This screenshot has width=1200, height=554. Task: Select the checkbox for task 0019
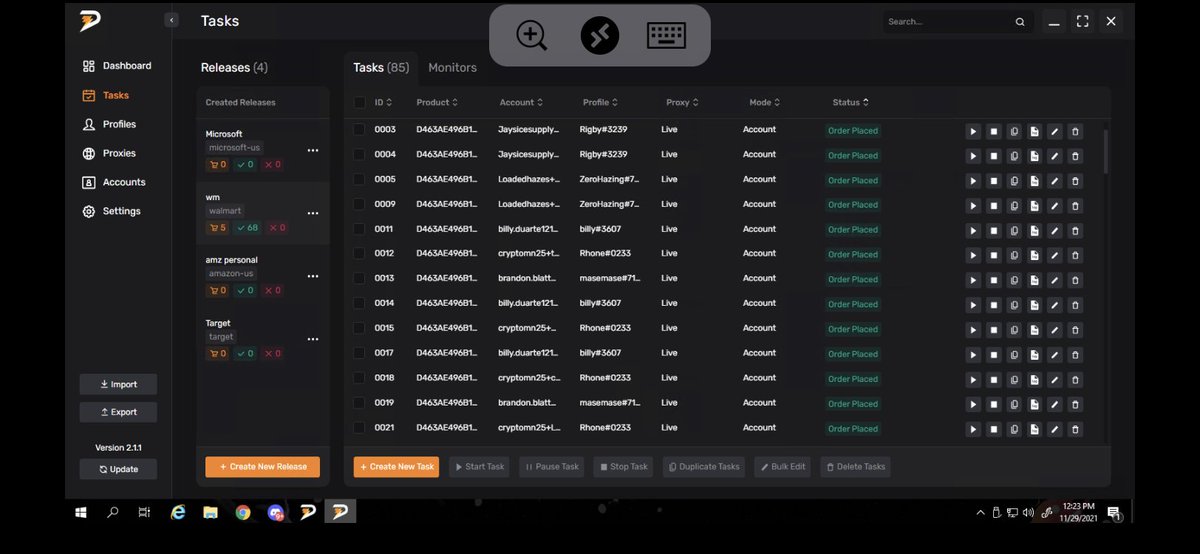point(360,403)
